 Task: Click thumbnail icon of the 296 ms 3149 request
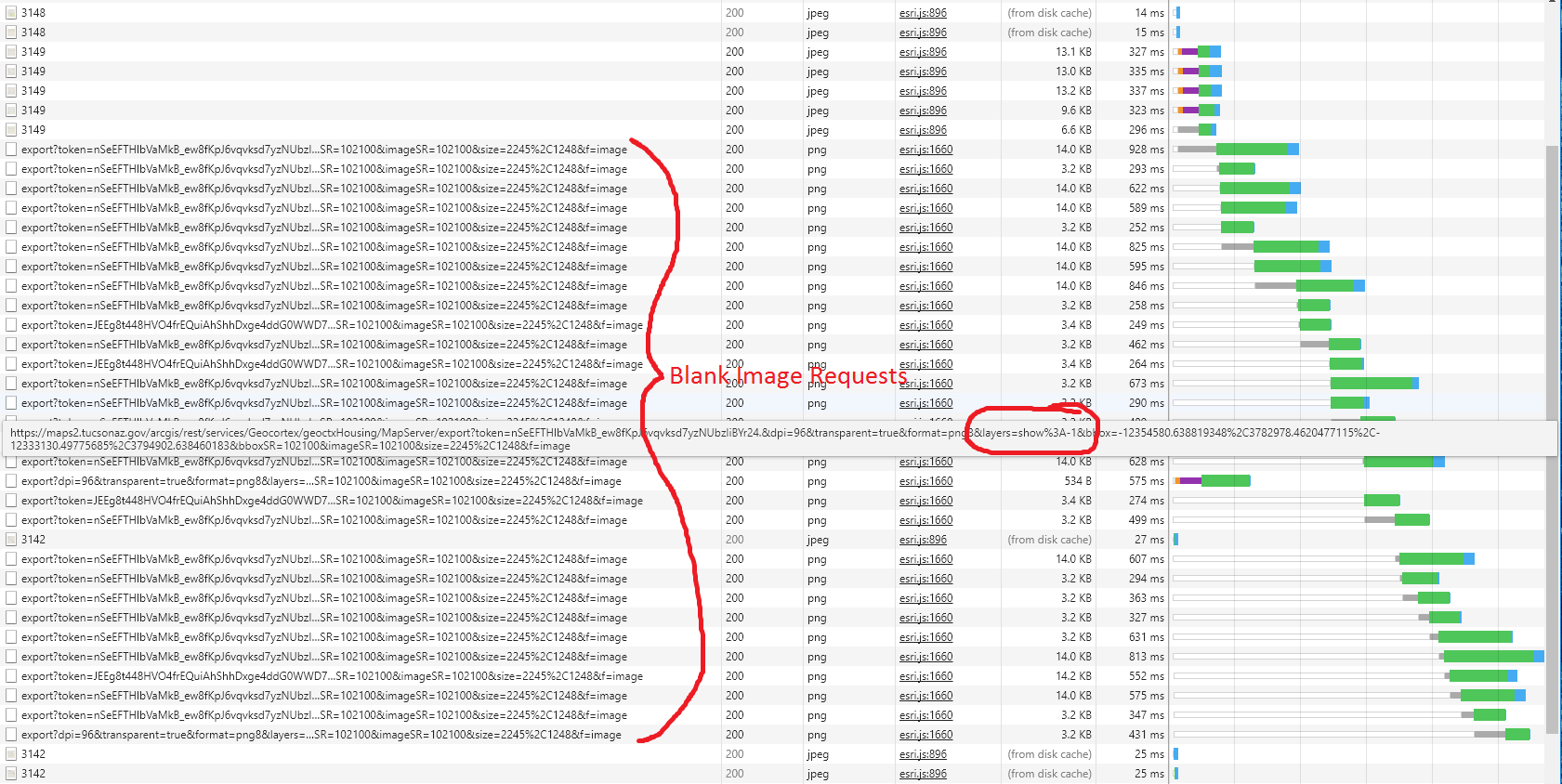11,130
